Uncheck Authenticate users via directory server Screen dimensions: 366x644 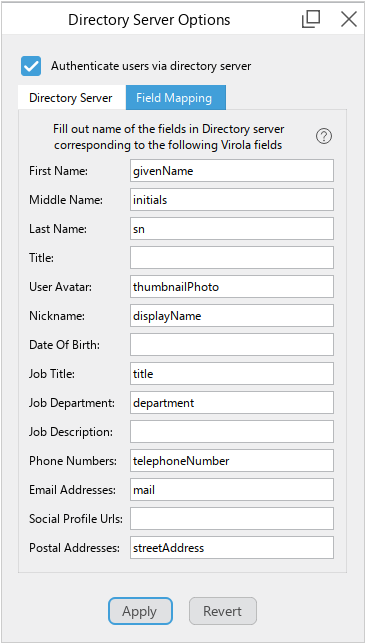pyautogui.click(x=31, y=66)
